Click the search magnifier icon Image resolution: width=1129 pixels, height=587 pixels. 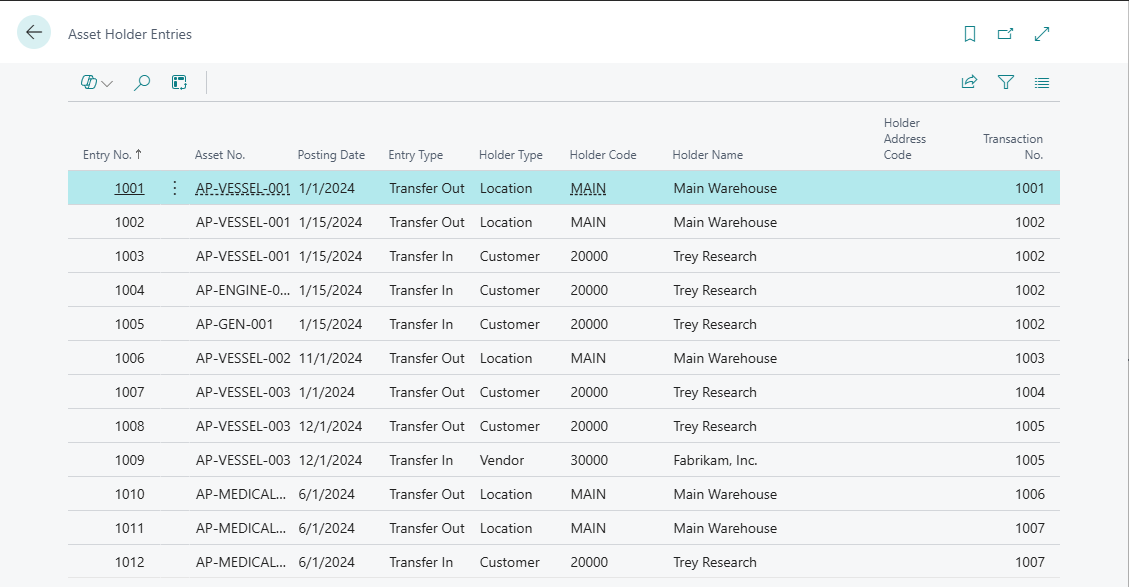(x=142, y=83)
